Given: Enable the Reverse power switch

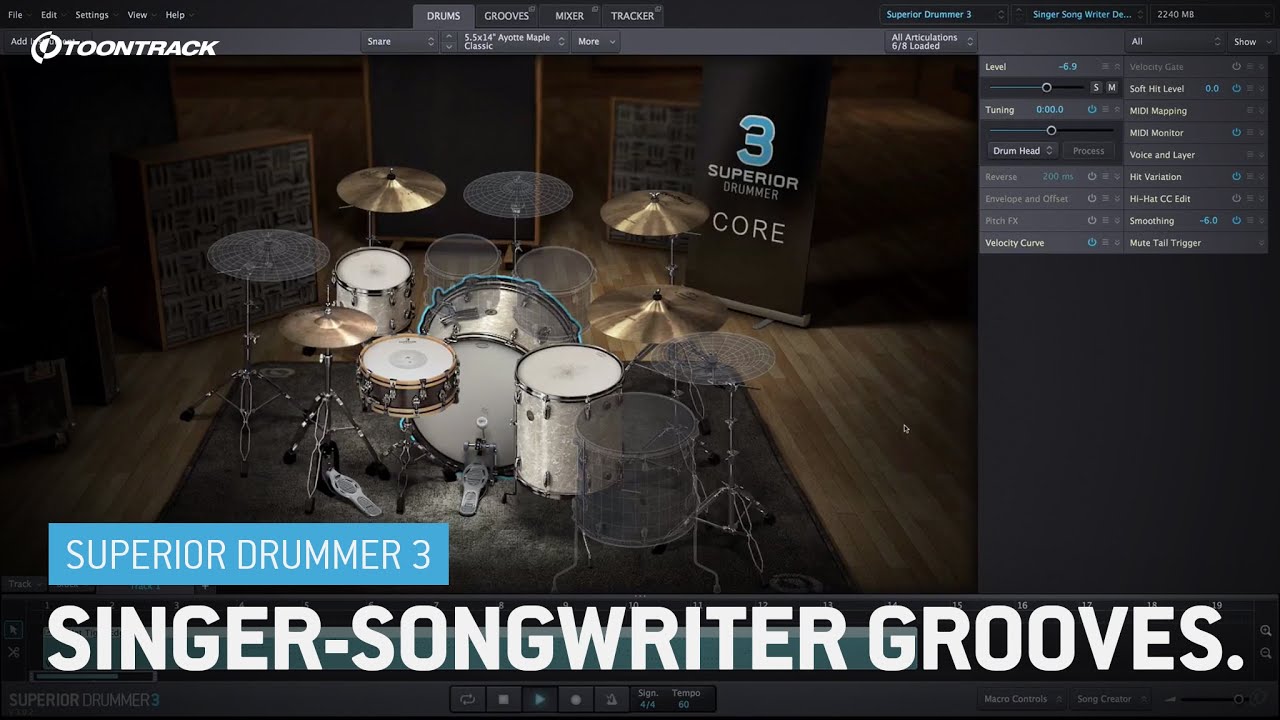Looking at the screenshot, I should point(1092,177).
